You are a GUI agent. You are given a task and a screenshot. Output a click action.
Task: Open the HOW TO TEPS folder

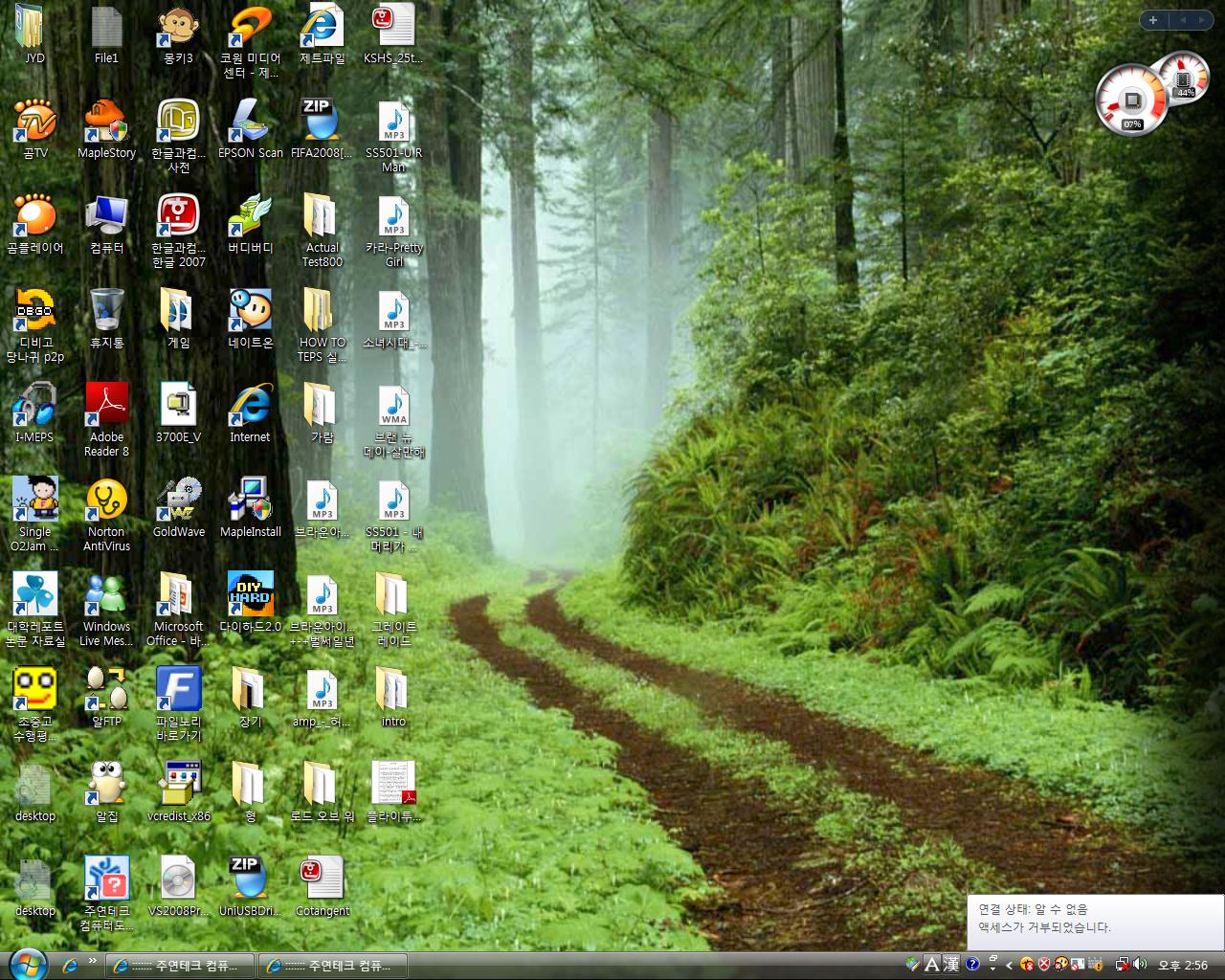tap(322, 324)
